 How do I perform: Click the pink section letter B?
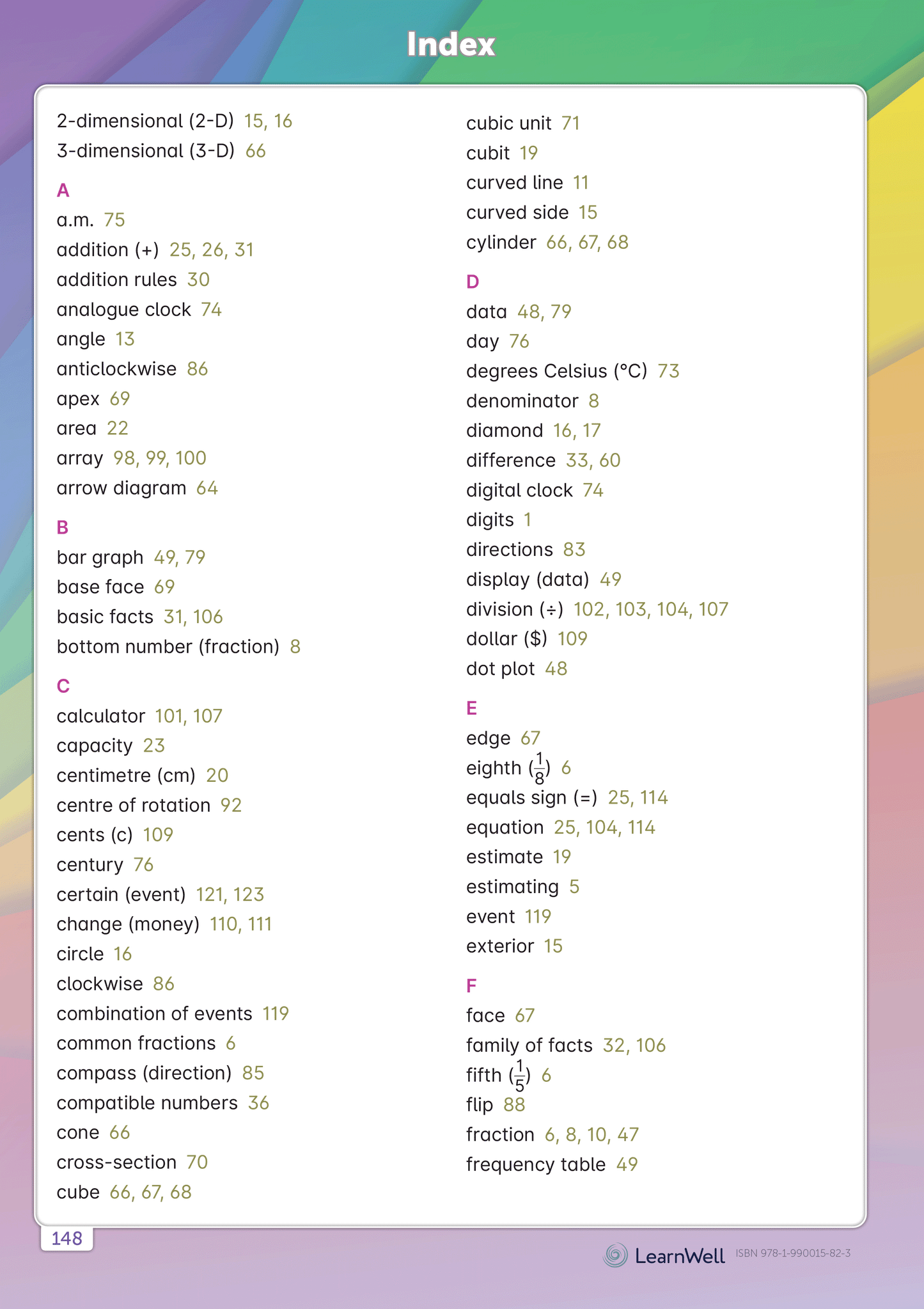pos(62,527)
